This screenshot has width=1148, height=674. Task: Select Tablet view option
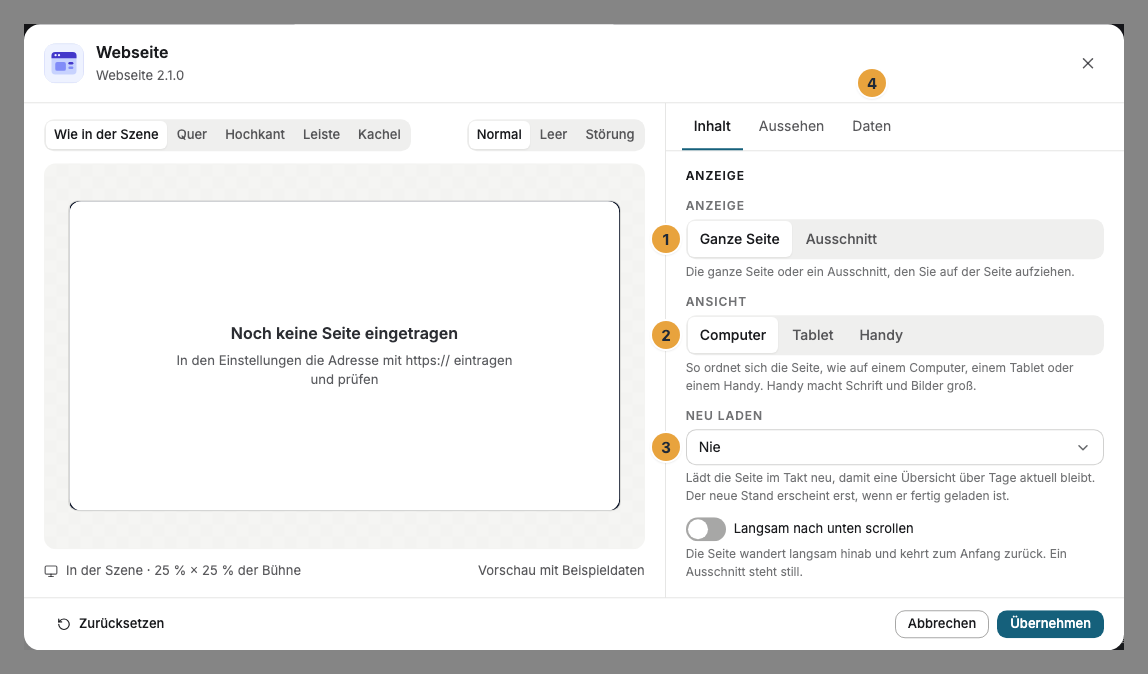click(x=813, y=335)
